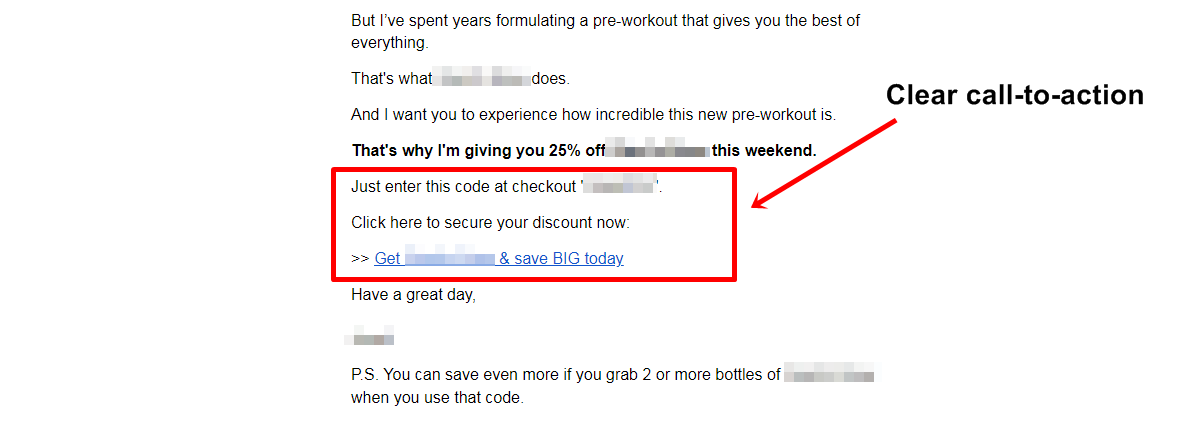Click 'And I want you to experience' sentence
Image resolution: width=1183 pixels, height=439 pixels.
[x=593, y=114]
